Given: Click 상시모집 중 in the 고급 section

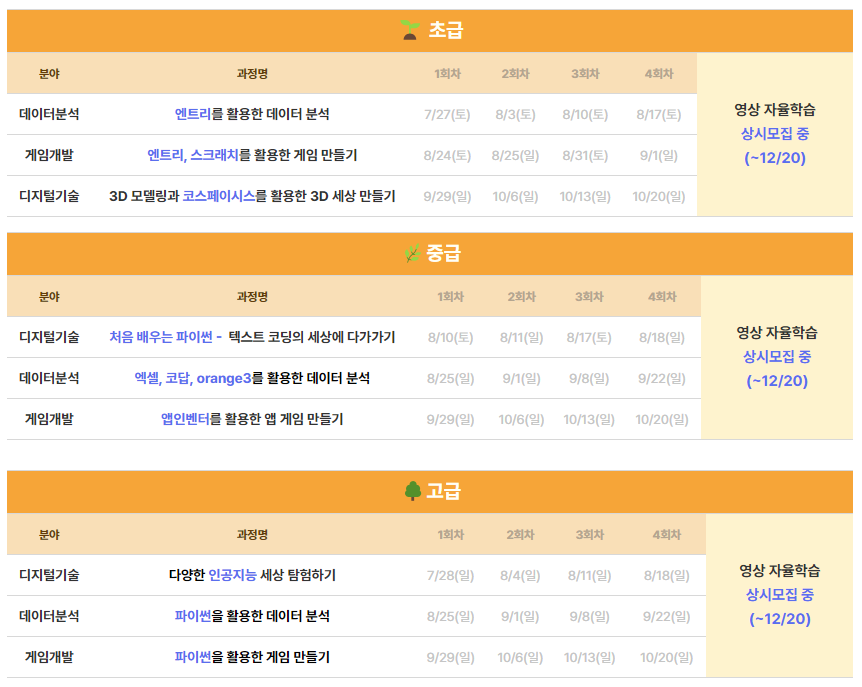Looking at the screenshot, I should 780,595.
